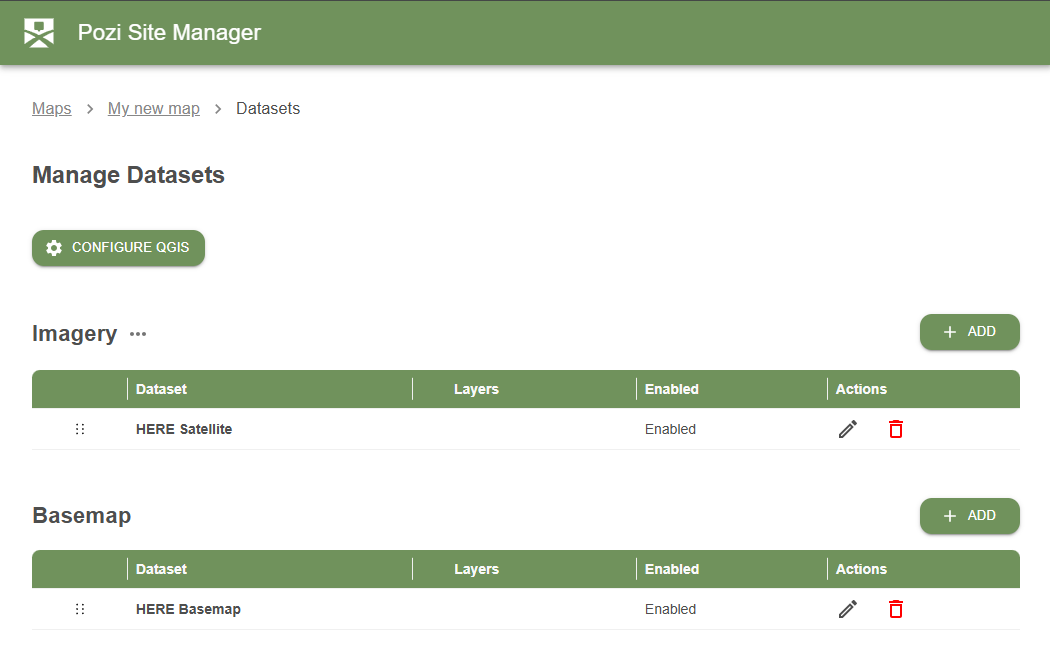The image size is (1050, 652).
Task: Click the Maps breadcrumb link
Action: click(x=52, y=108)
